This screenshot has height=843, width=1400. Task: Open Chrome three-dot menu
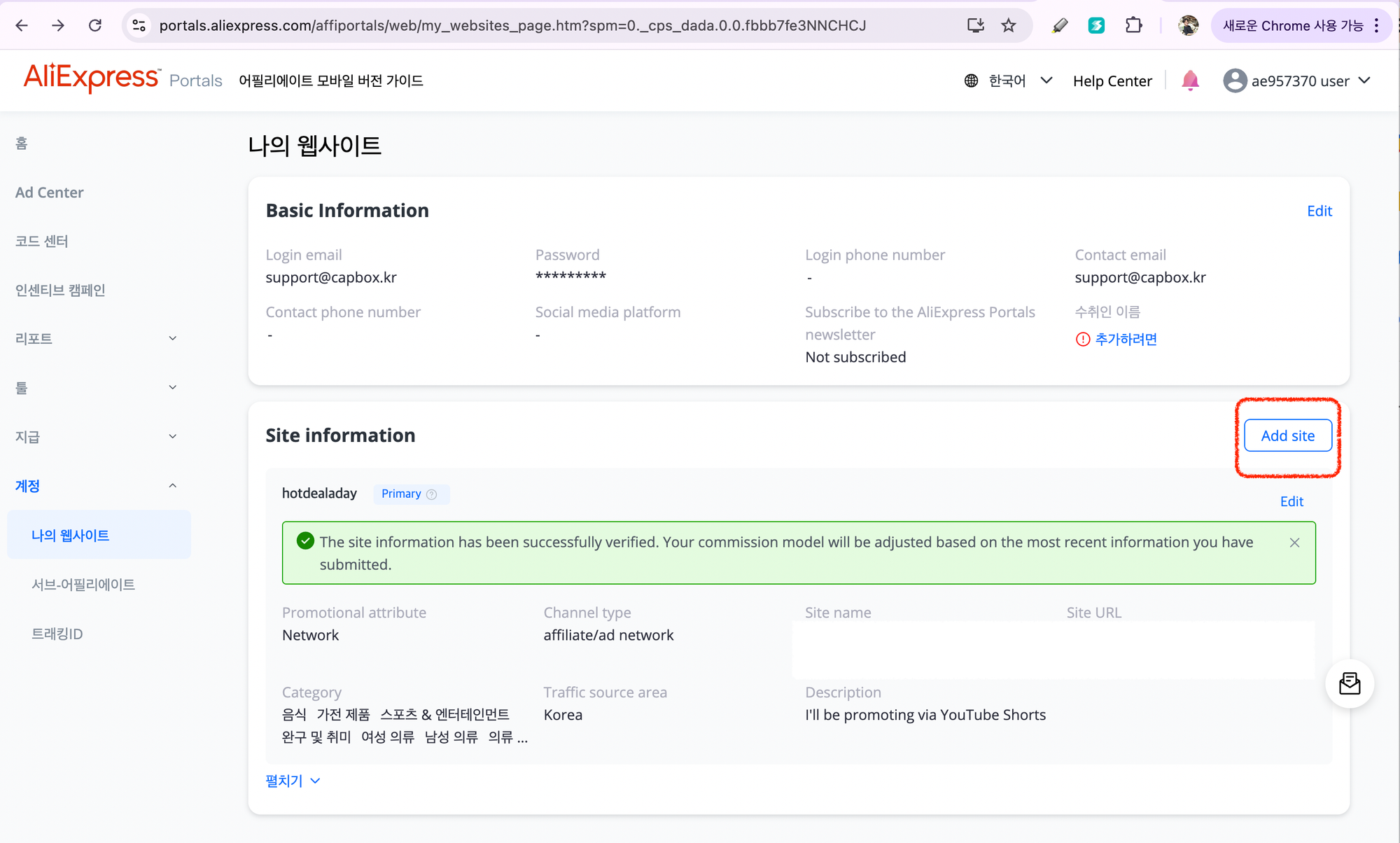(1377, 26)
